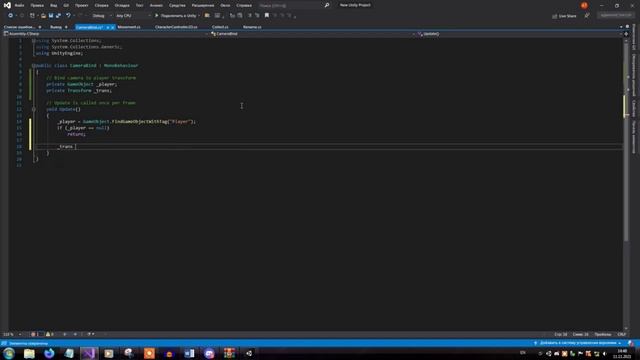The image size is (640, 360).
Task: Click the warnings count indicator
Action: click(x=50, y=334)
